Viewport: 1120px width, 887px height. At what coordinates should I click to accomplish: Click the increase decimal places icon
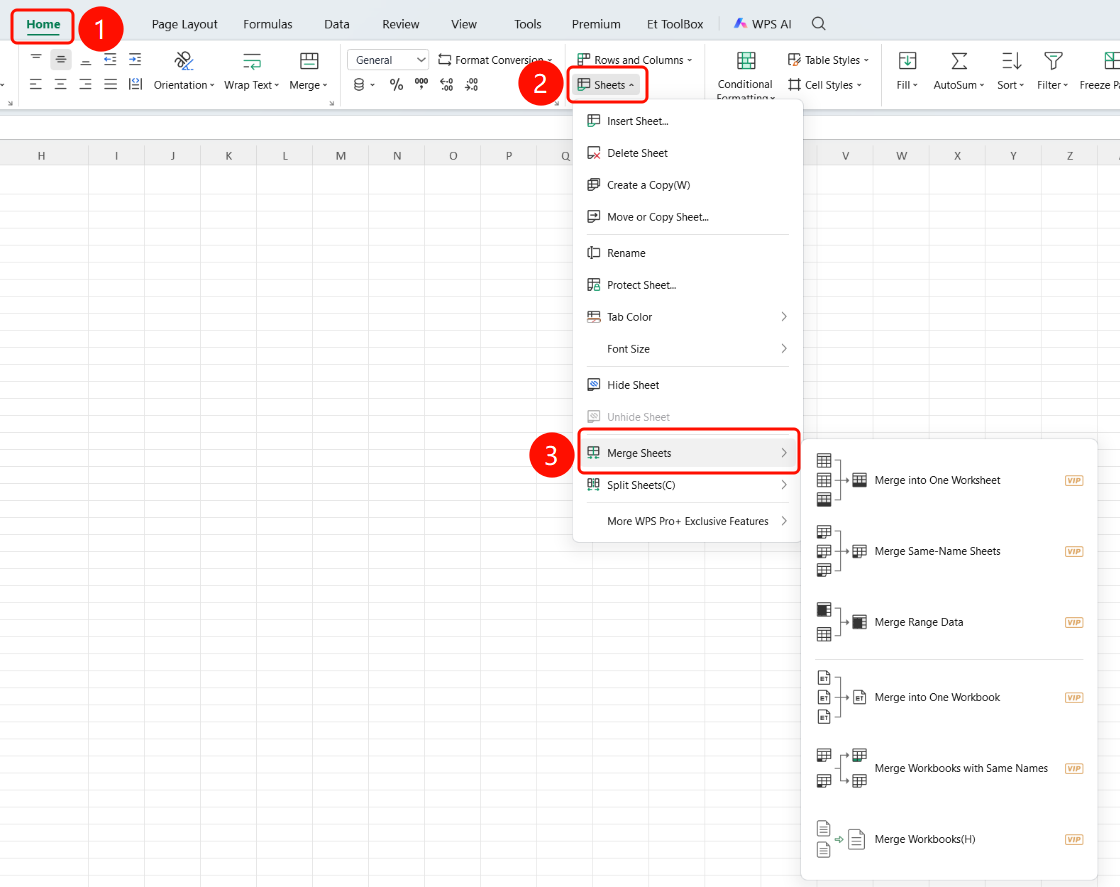point(446,85)
